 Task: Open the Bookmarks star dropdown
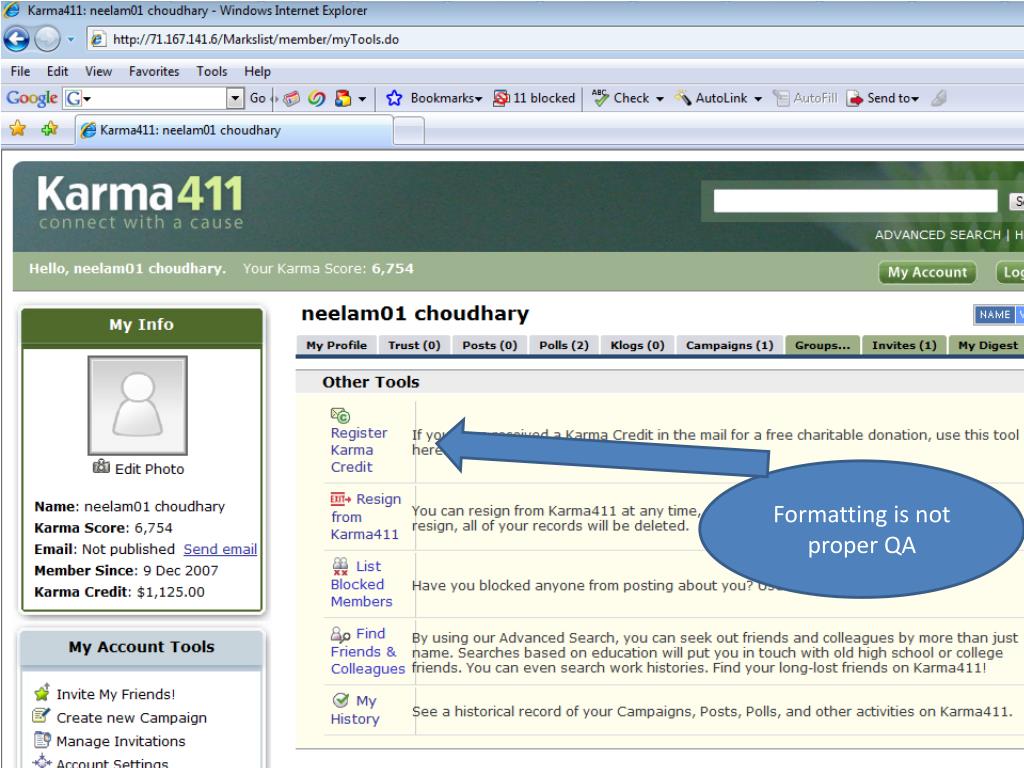point(434,98)
